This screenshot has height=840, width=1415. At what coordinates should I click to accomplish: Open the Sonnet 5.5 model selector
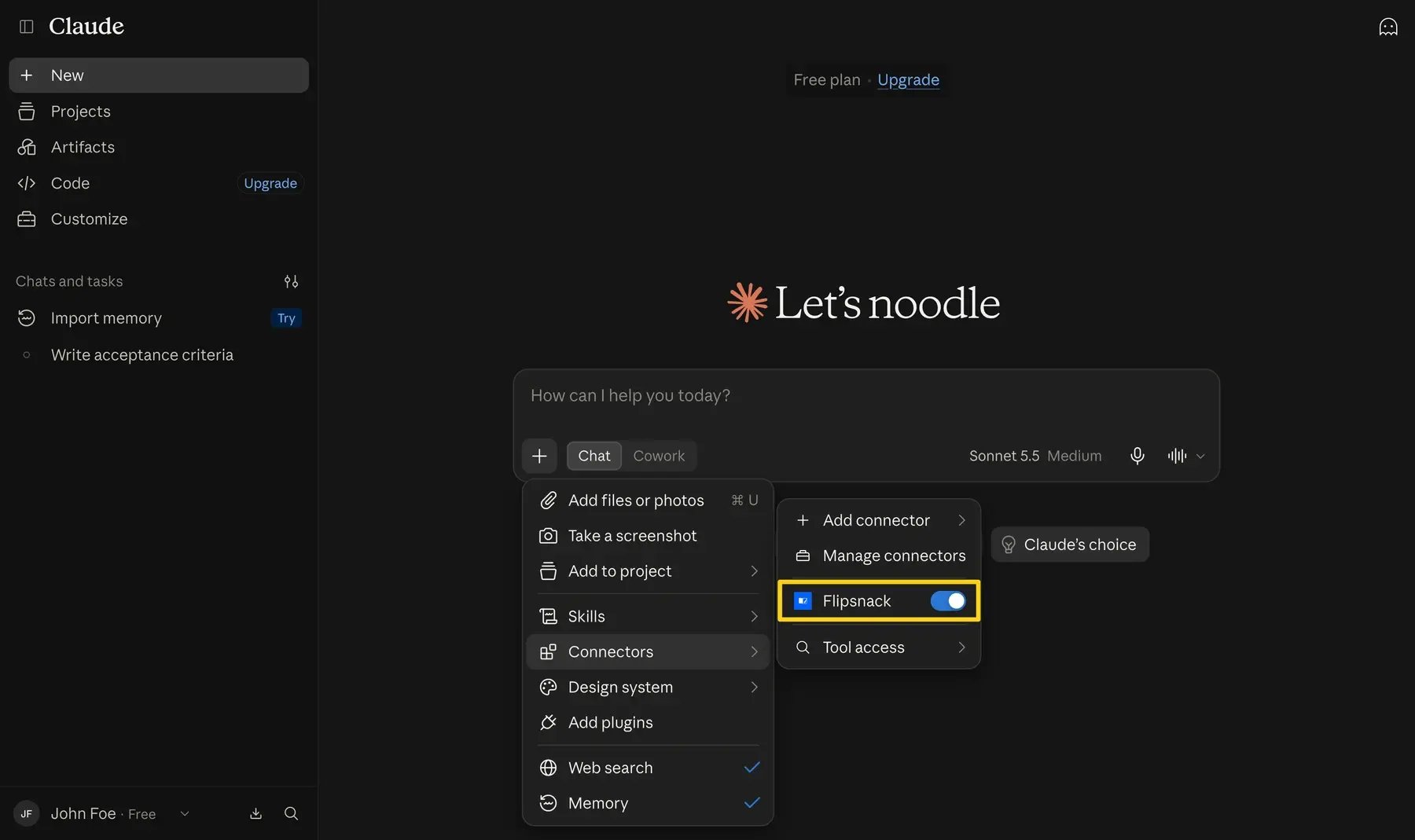pos(1035,456)
